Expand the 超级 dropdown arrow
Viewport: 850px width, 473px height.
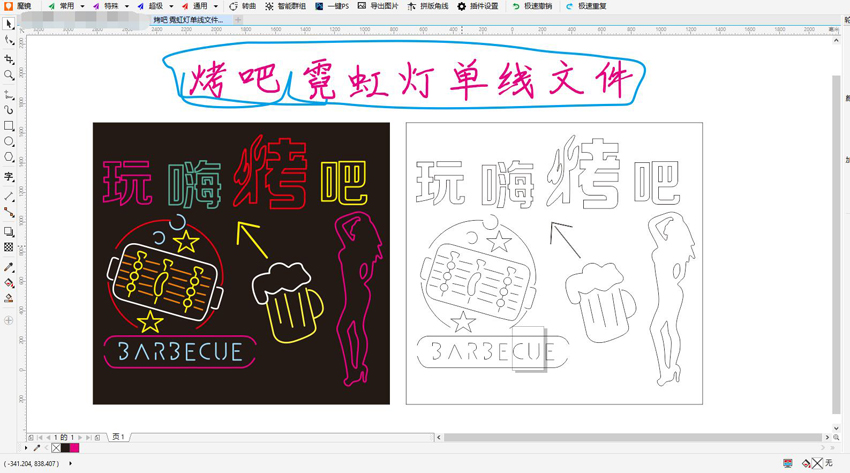(171, 6)
